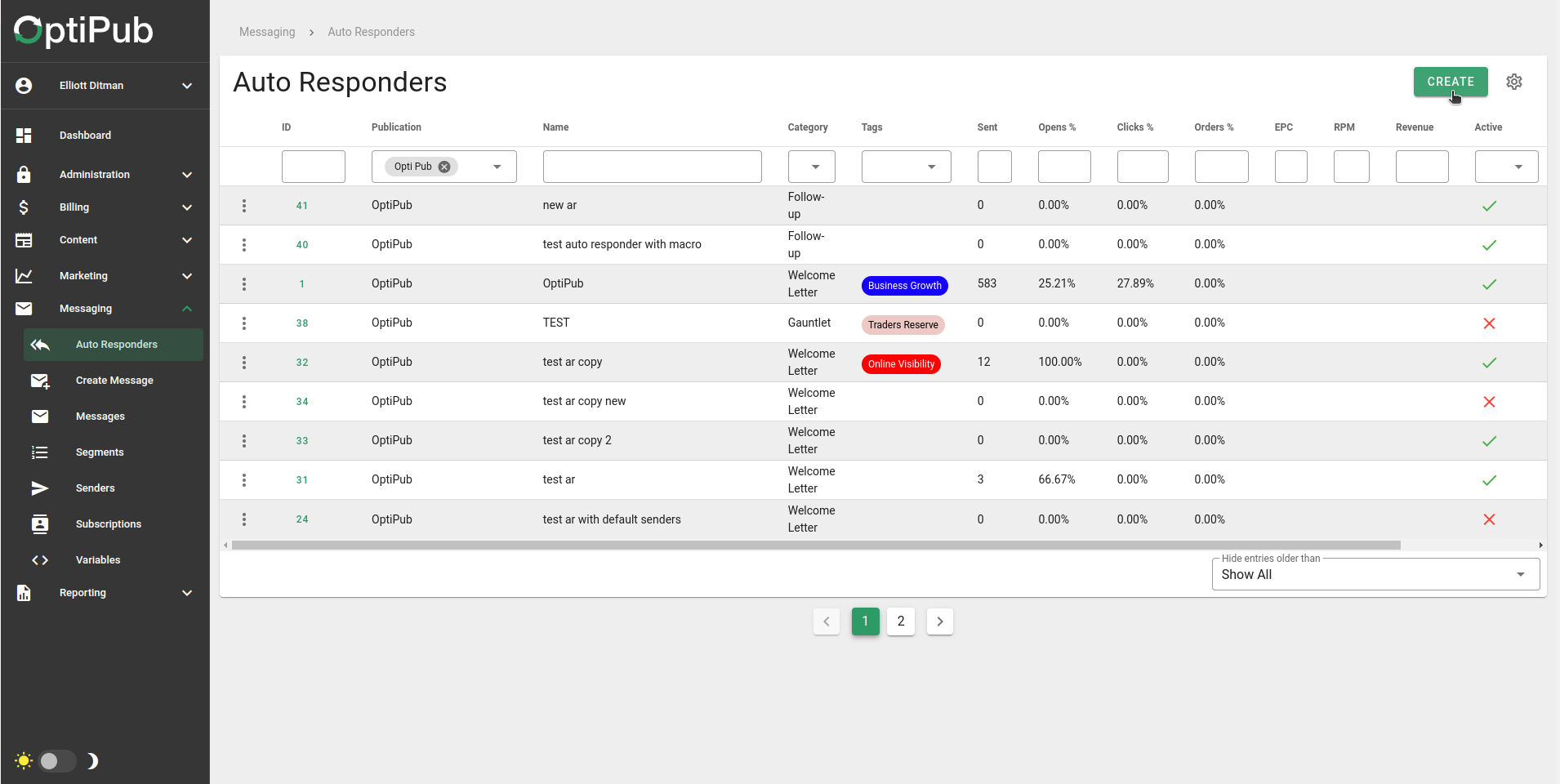Click the Subscriptions contact icon
The image size is (1560, 784).
click(x=40, y=524)
